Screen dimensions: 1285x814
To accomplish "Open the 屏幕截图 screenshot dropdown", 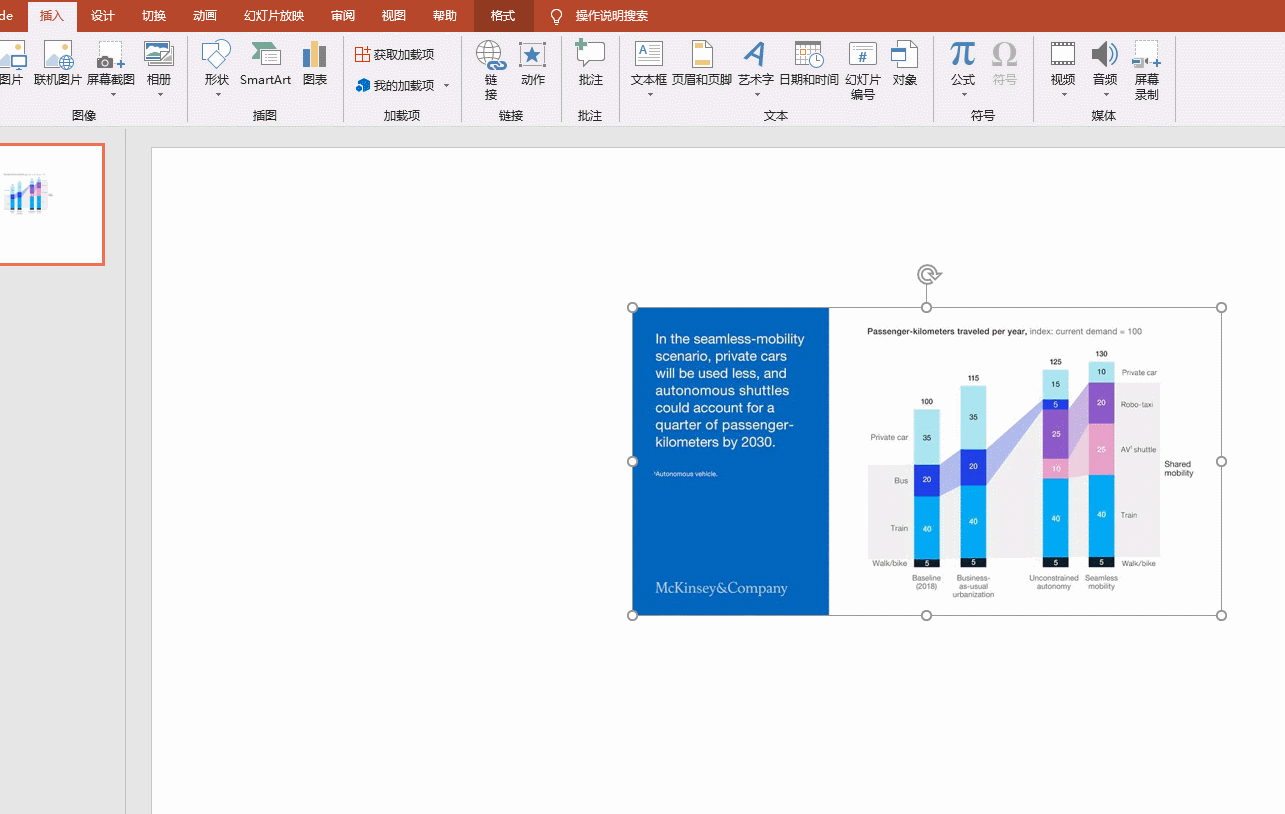I will coord(112,95).
